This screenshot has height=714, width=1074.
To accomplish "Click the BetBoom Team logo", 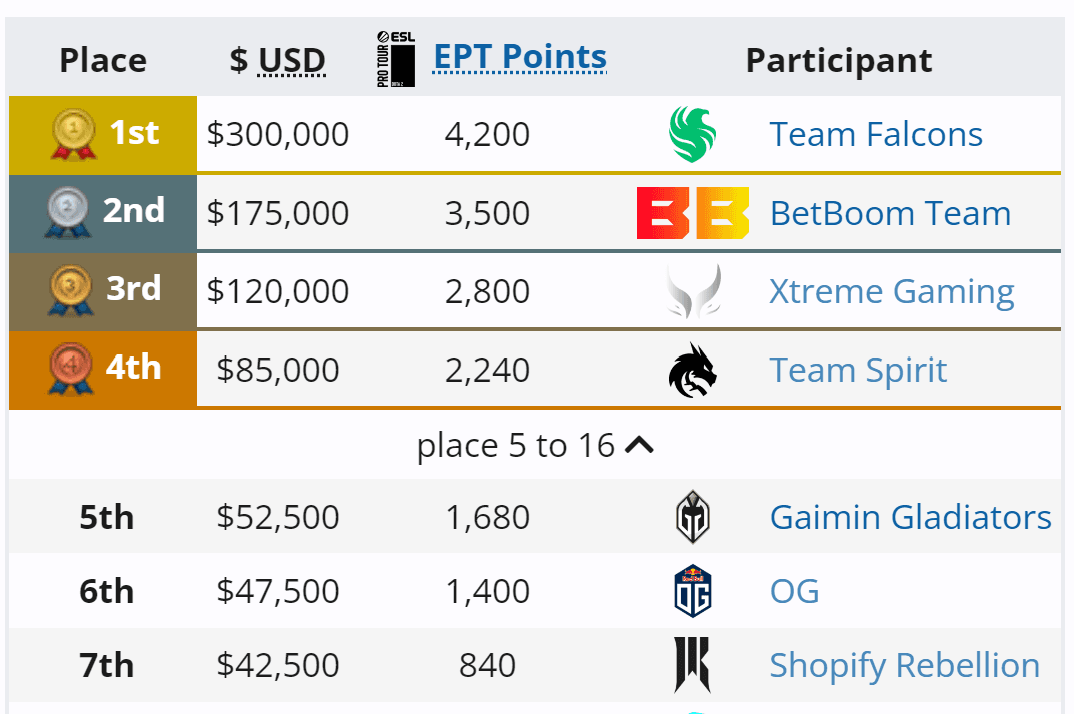I will pyautogui.click(x=693, y=213).
